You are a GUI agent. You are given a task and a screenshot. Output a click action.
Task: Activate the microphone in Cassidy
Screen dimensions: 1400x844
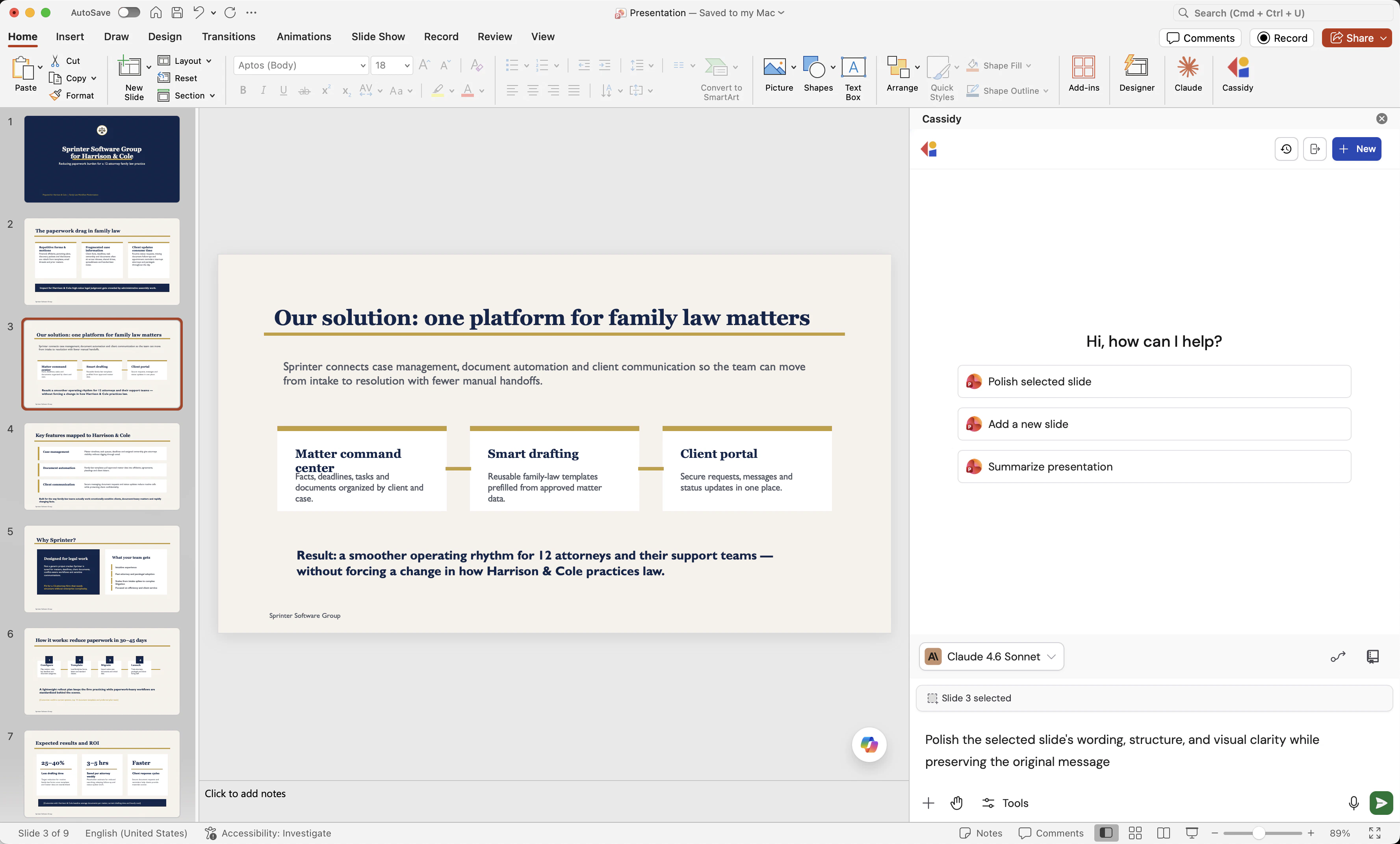[1354, 803]
